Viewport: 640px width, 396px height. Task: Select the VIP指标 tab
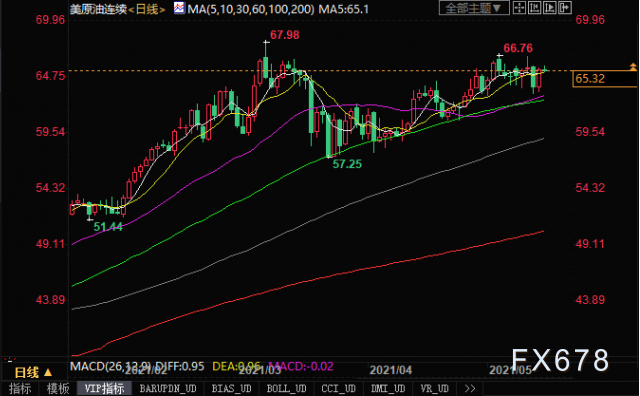pyautogui.click(x=104, y=389)
